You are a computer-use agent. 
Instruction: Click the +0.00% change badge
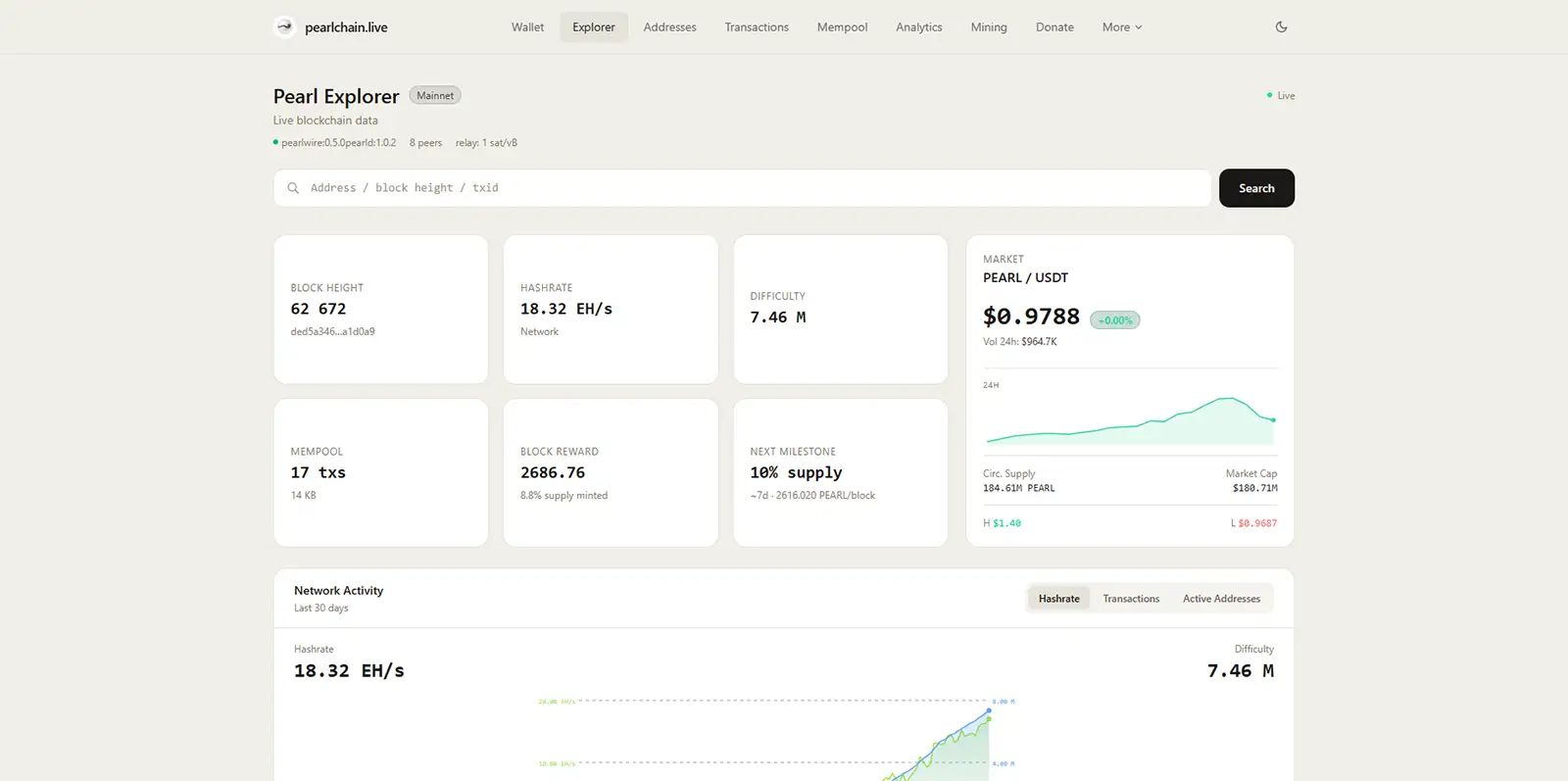pyautogui.click(x=1115, y=320)
